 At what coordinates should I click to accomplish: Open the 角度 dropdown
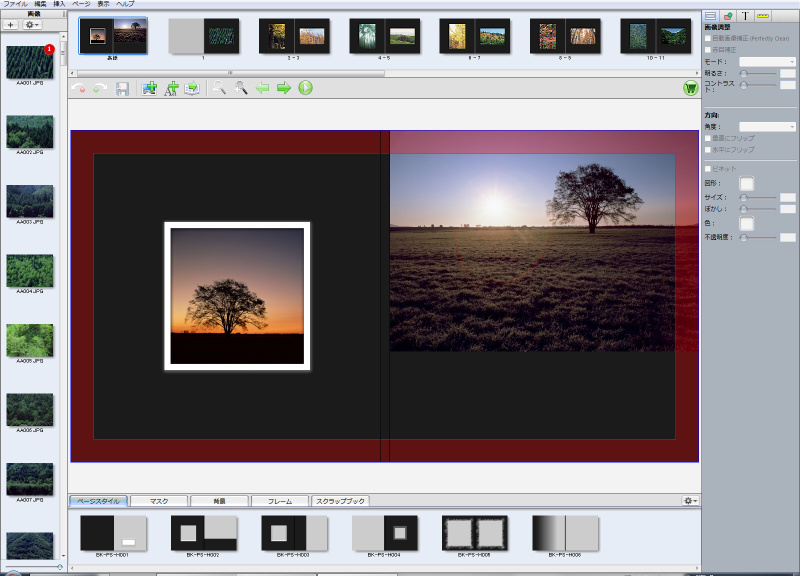(x=764, y=127)
